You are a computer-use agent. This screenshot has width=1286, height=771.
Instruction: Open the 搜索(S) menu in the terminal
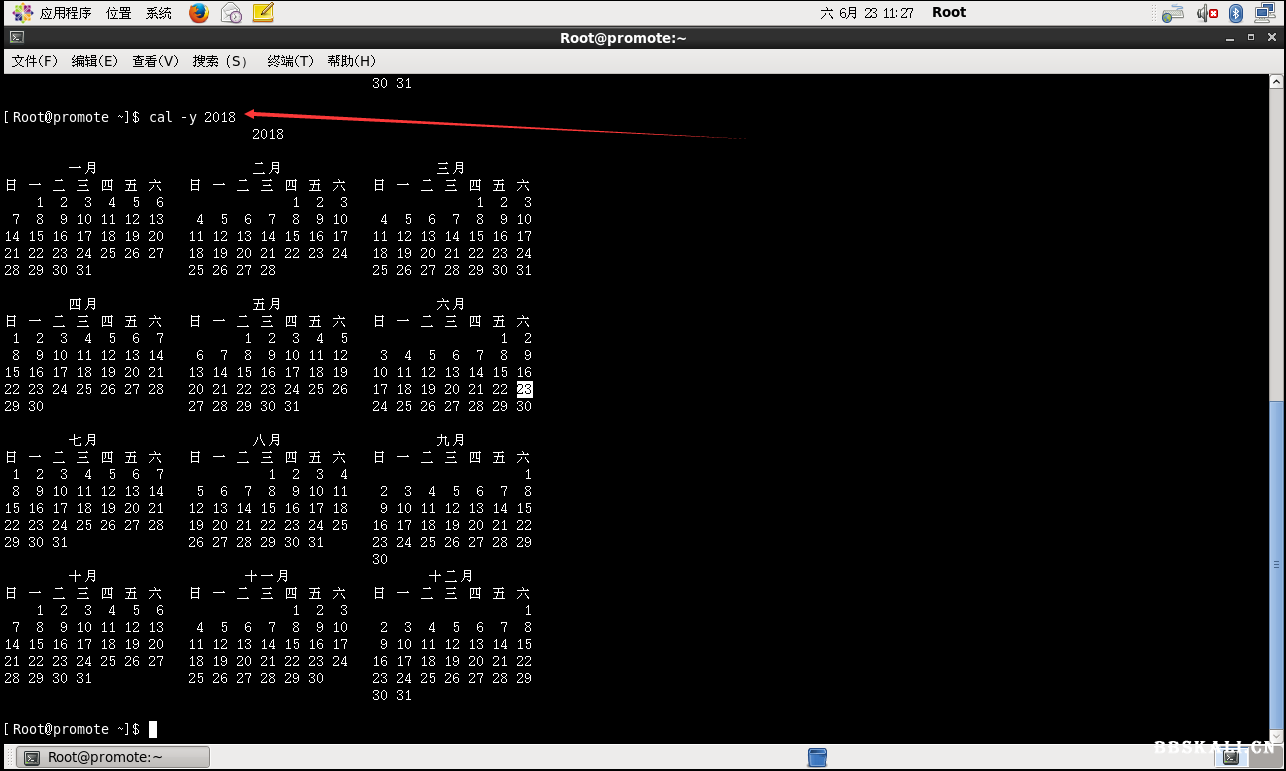(219, 61)
